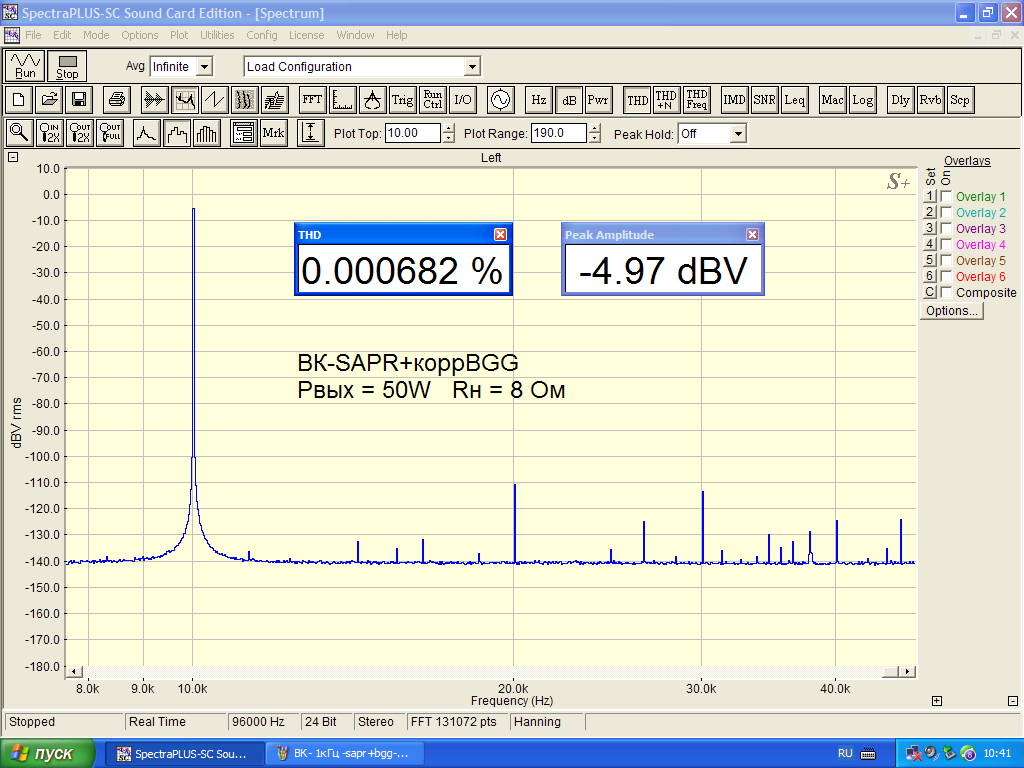Viewport: 1024px width, 768px height.
Task: Enable Overlay 1 checkbox
Action: [946, 197]
